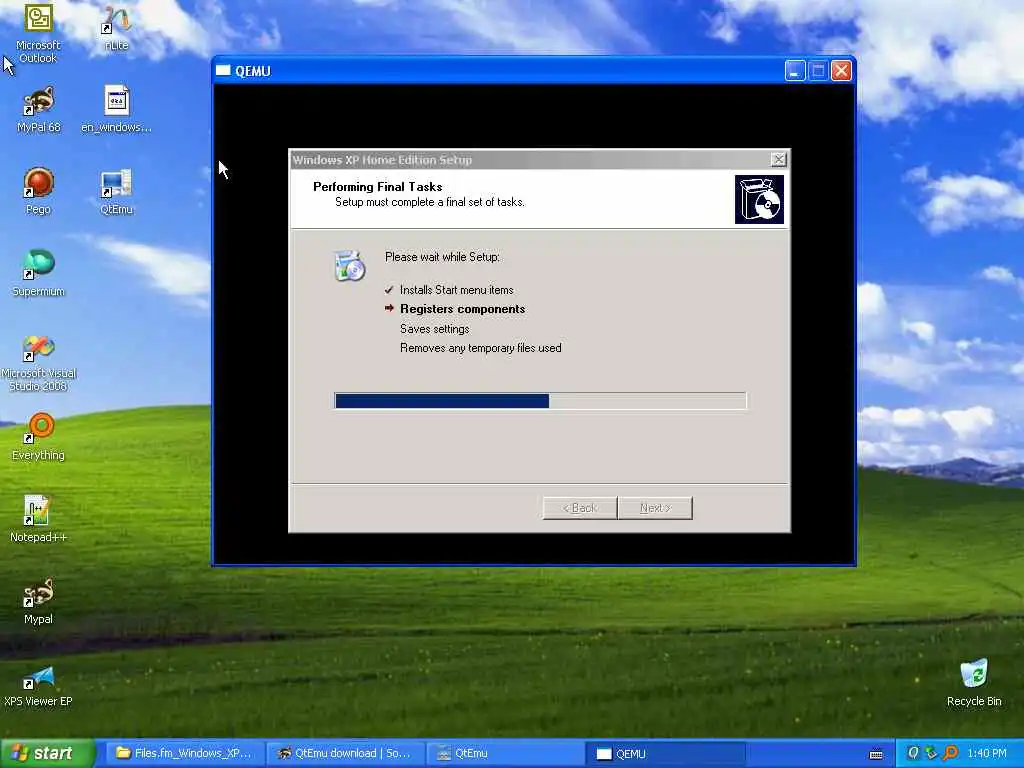
Task: Click the red arrow beside Registers components
Action: (389, 308)
